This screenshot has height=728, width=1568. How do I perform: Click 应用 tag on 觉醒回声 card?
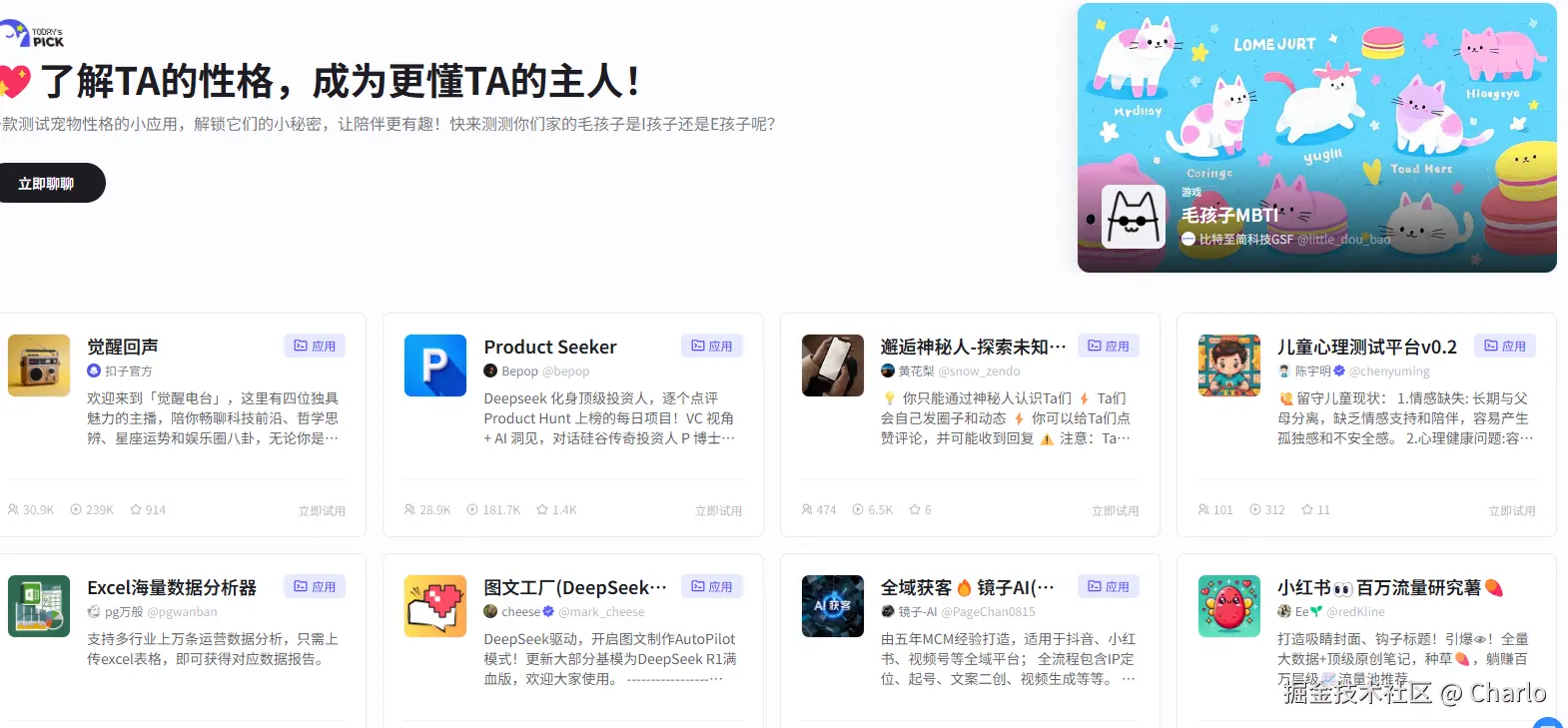click(x=315, y=346)
